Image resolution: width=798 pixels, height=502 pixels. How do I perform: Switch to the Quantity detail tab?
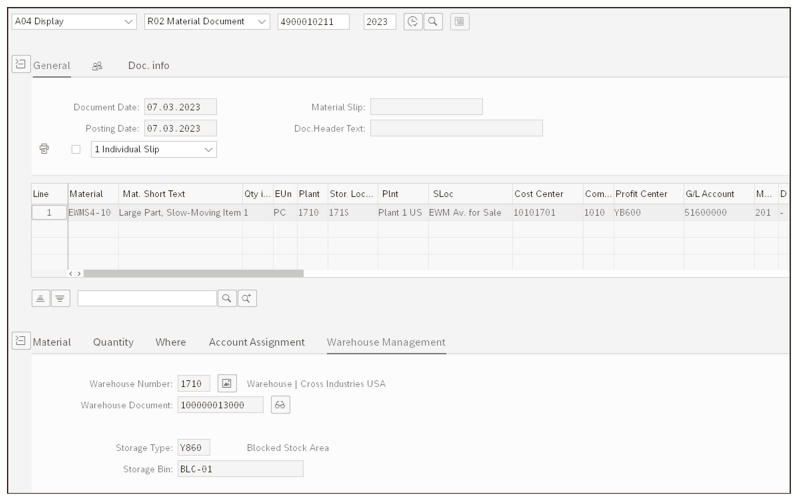pyautogui.click(x=113, y=342)
